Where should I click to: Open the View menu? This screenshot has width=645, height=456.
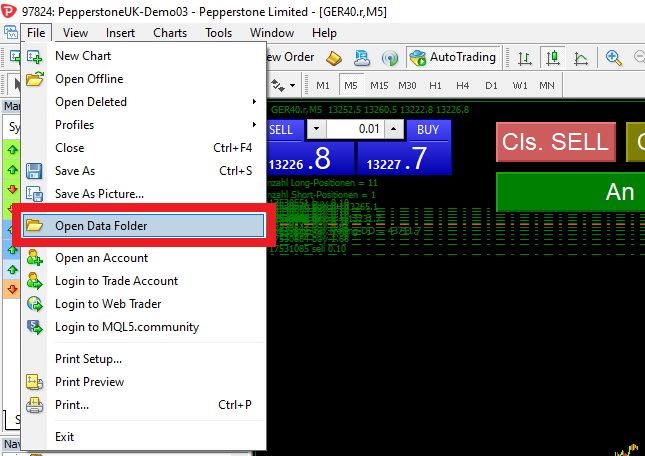(x=75, y=32)
